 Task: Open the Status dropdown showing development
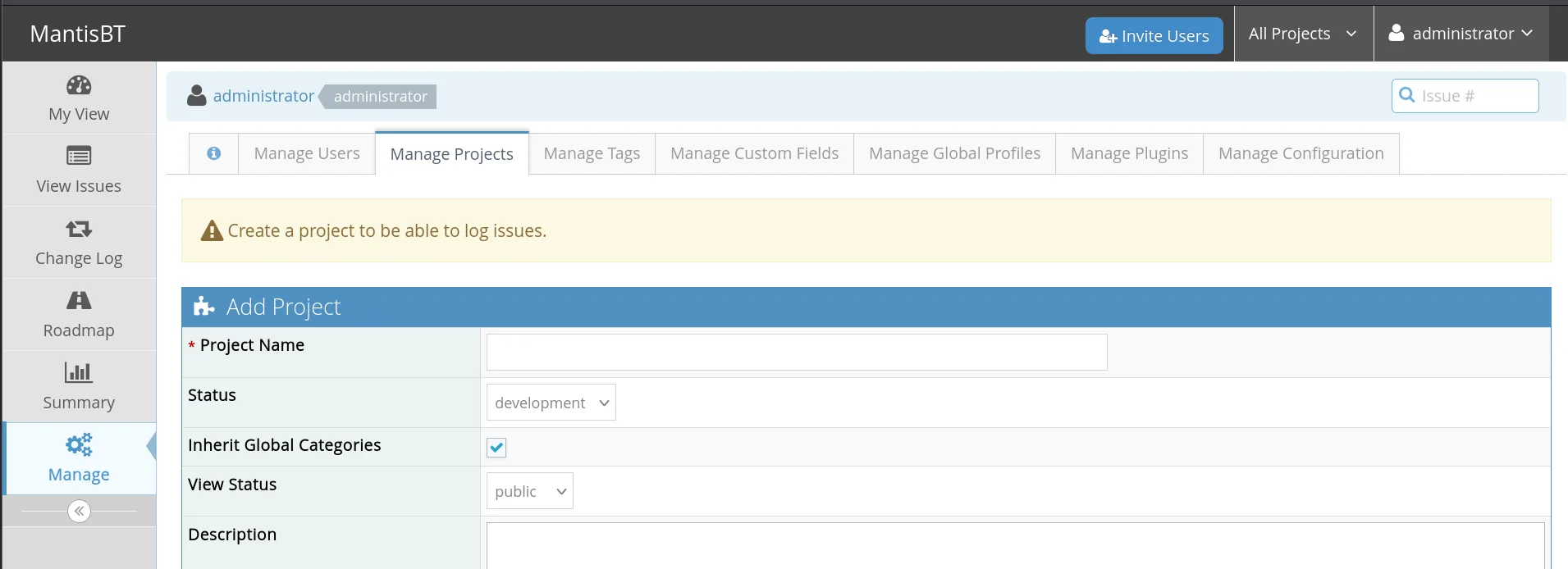pyautogui.click(x=551, y=403)
